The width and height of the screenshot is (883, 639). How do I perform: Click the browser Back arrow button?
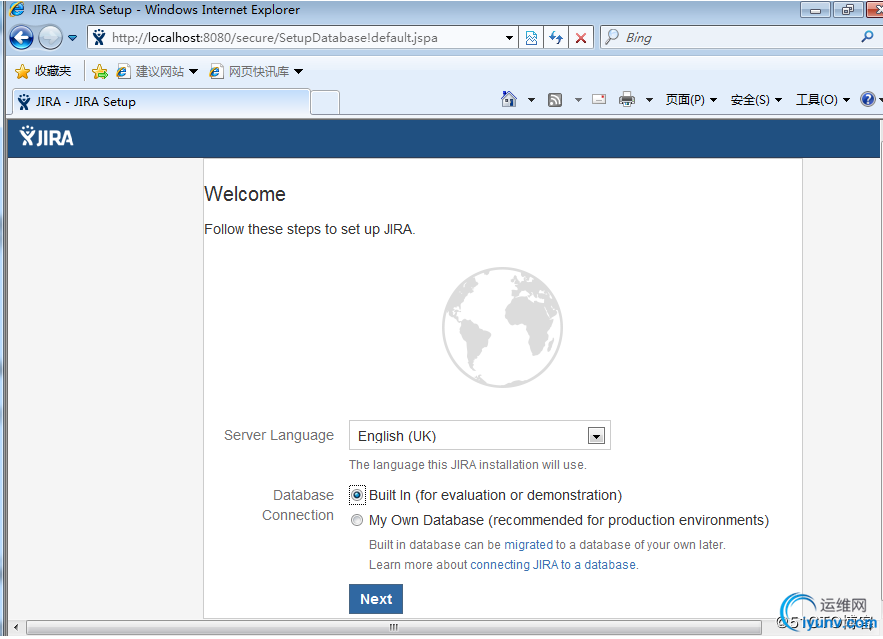21,38
